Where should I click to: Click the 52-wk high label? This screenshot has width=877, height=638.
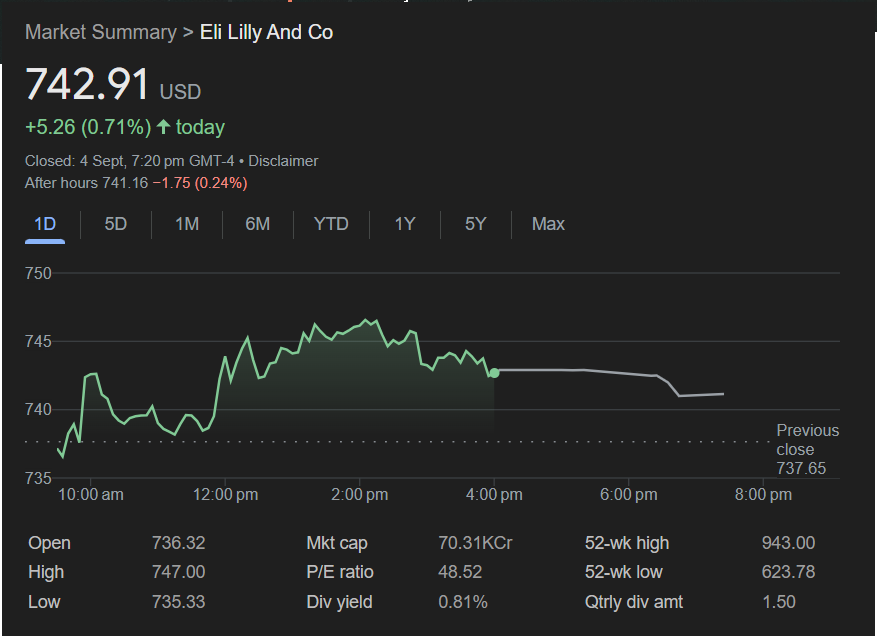pyautogui.click(x=626, y=543)
